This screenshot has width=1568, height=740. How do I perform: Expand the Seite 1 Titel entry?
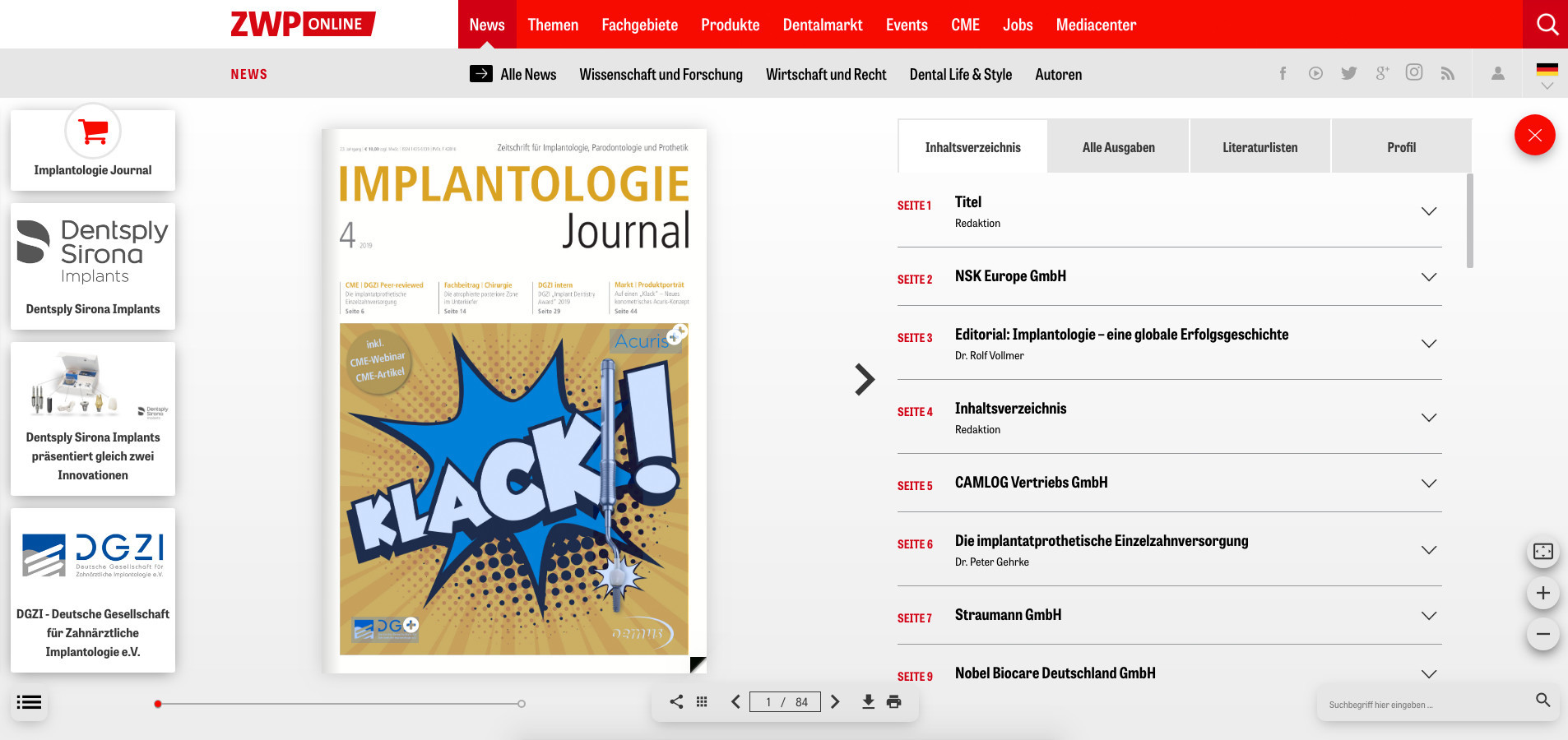pos(1429,211)
